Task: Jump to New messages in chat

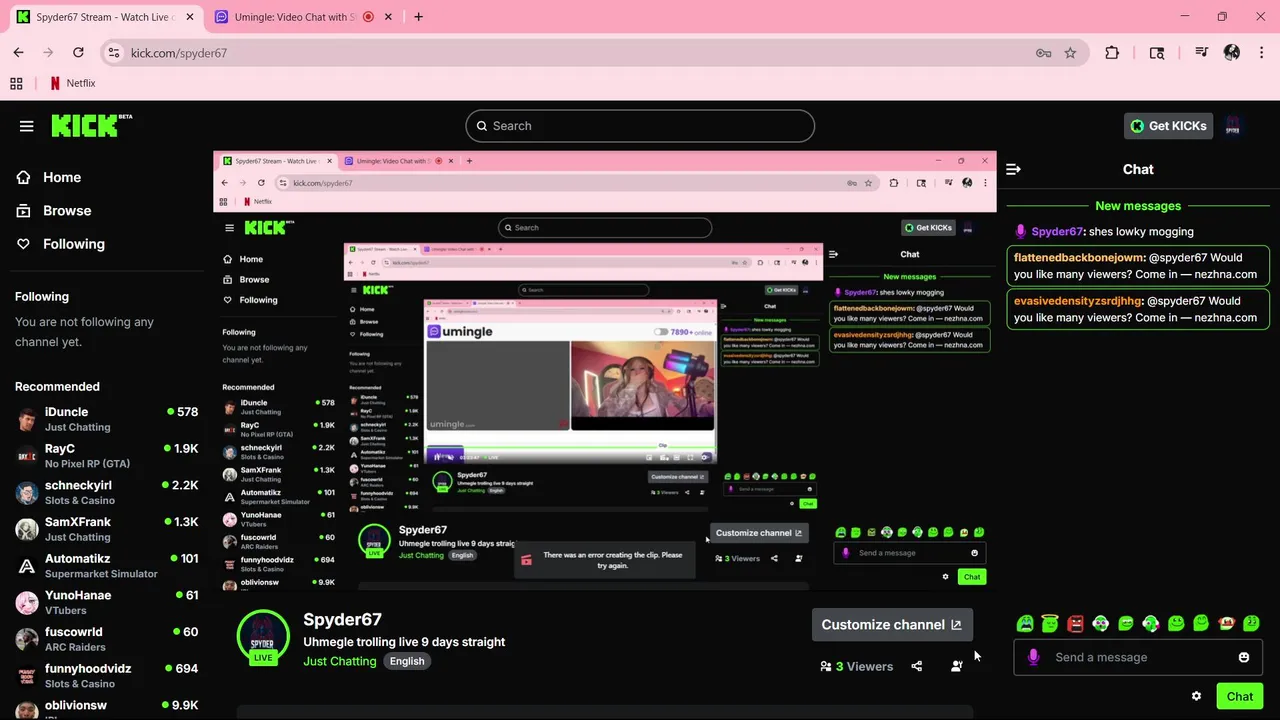Action: [1138, 206]
